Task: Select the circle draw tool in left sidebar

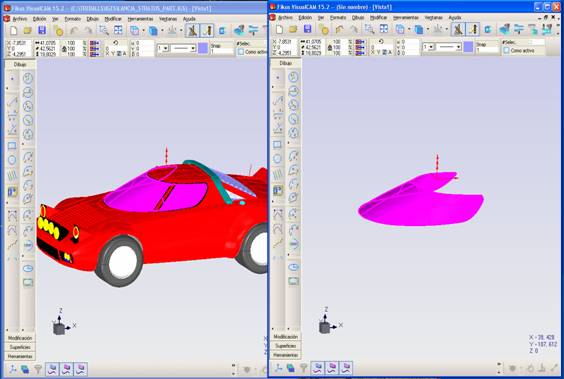Action: click(12, 160)
